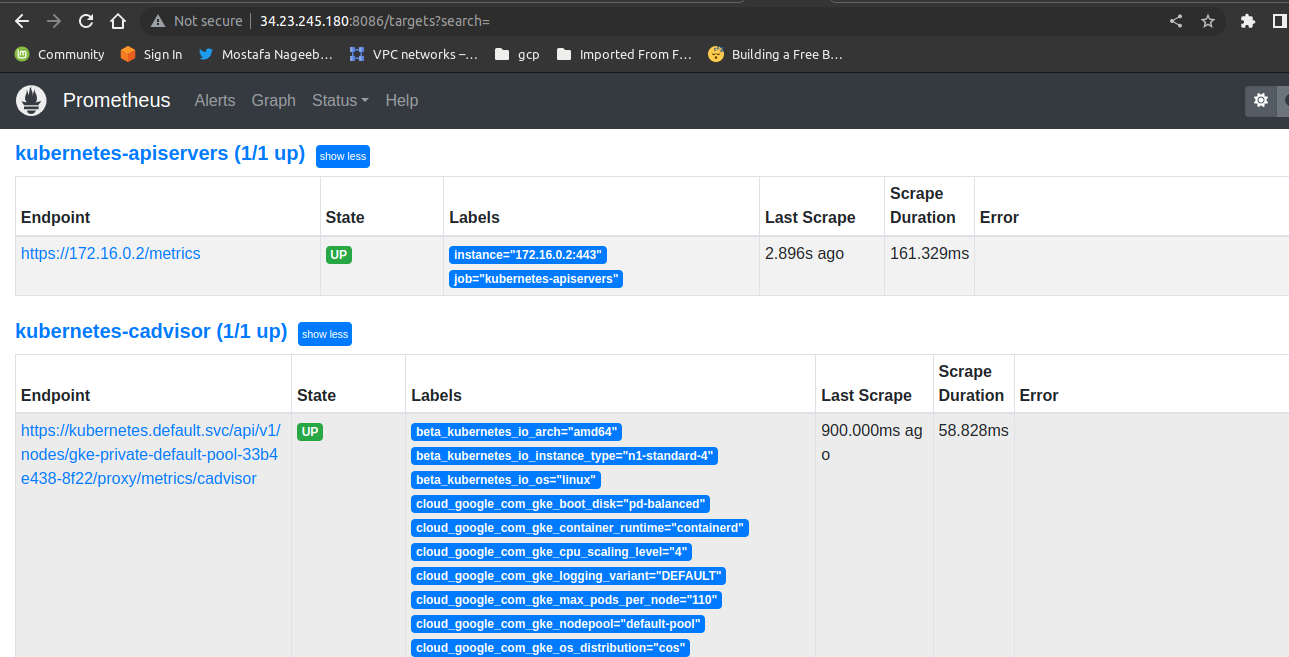Click the 900.000ms ago last scrape value
Screen dimensions: 1289x657
pos(872,443)
